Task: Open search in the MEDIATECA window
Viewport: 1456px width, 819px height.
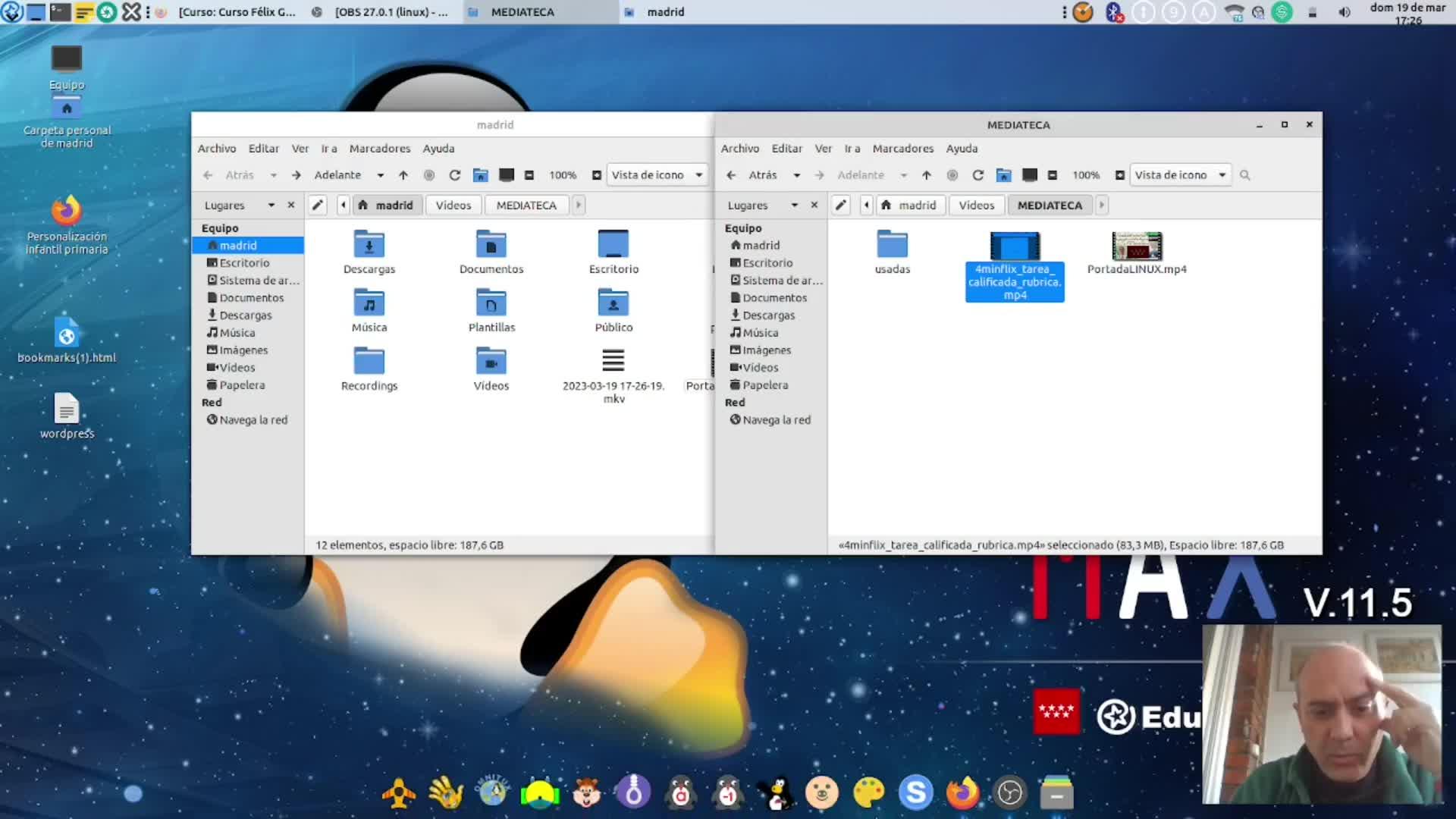Action: coord(1244,175)
